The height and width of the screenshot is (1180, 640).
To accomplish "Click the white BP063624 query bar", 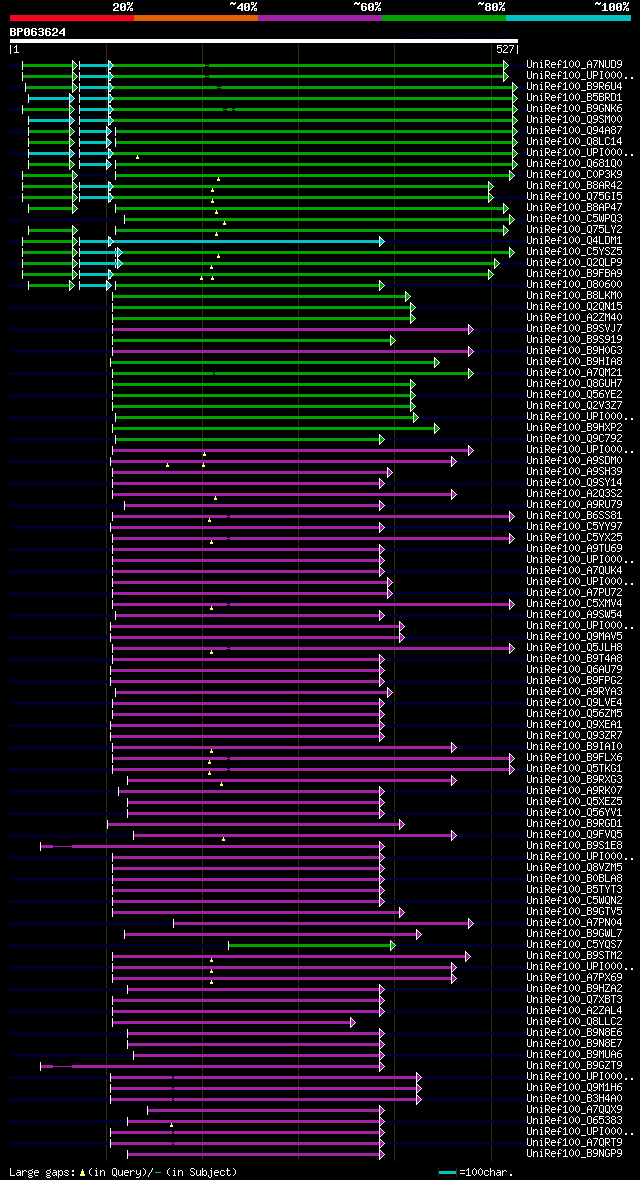I will click(x=264, y=41).
